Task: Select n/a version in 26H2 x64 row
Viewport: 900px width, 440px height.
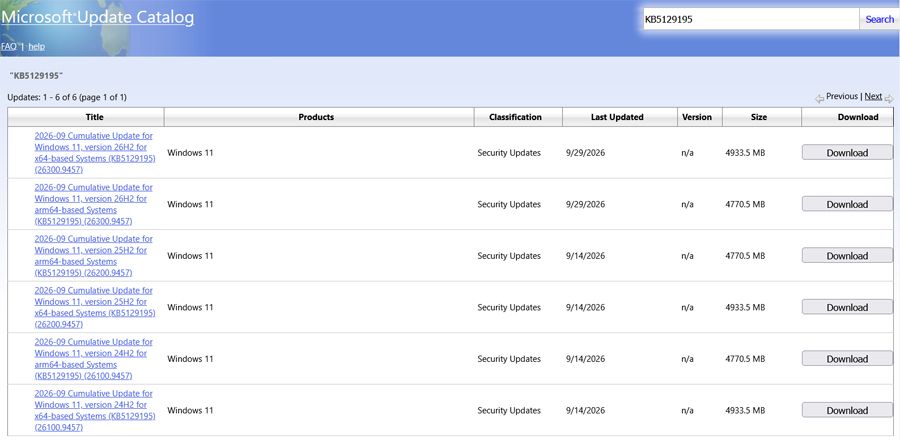Action: click(687, 153)
